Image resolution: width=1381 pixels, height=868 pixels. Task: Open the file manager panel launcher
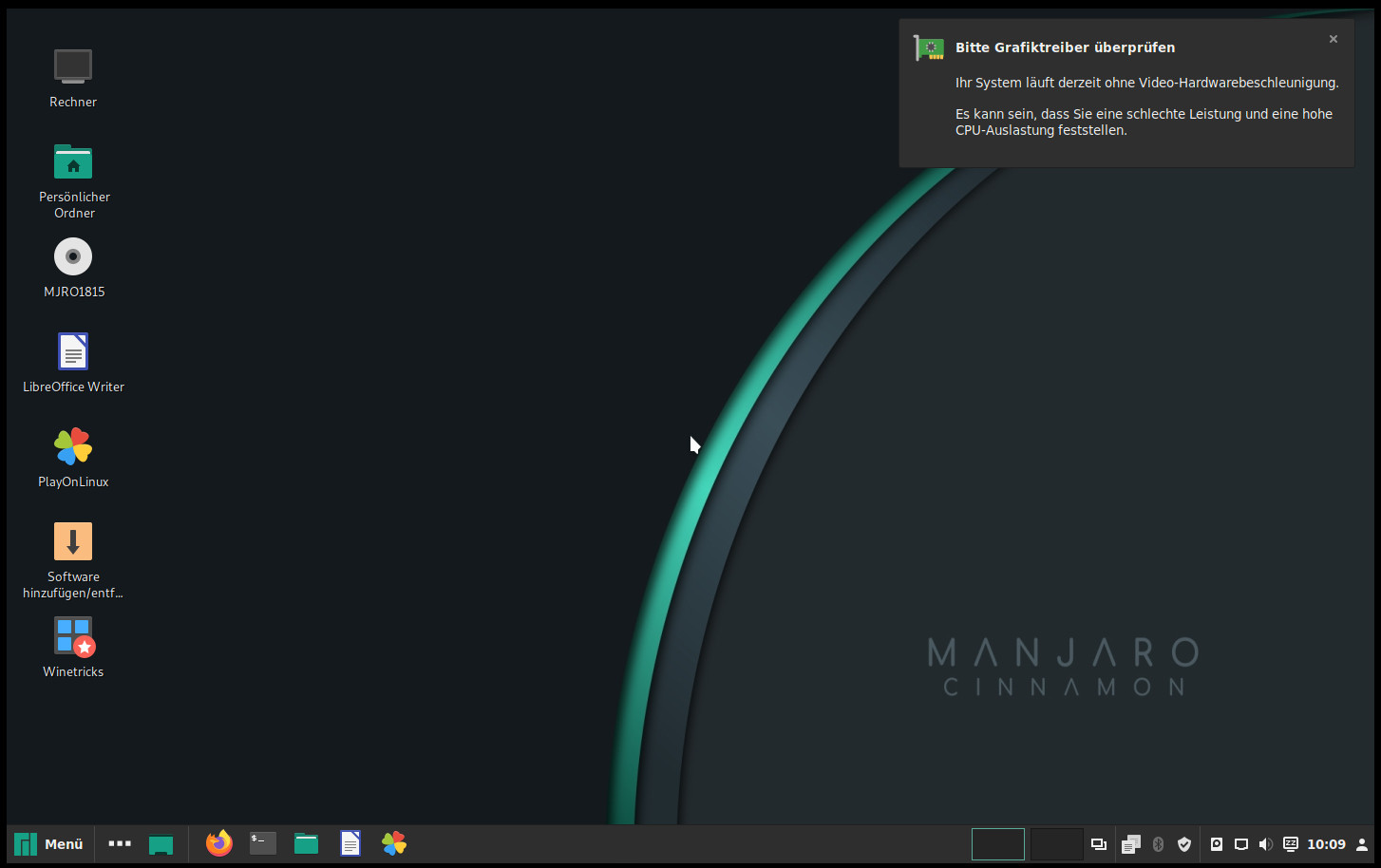[x=306, y=843]
